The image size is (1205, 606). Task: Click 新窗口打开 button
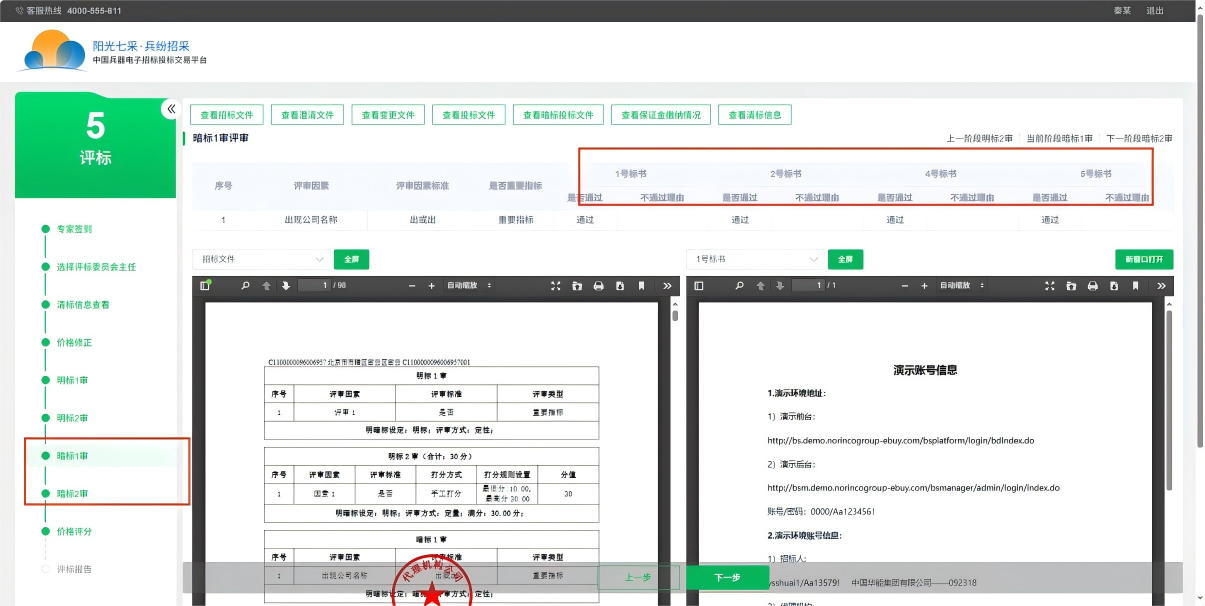click(1143, 259)
